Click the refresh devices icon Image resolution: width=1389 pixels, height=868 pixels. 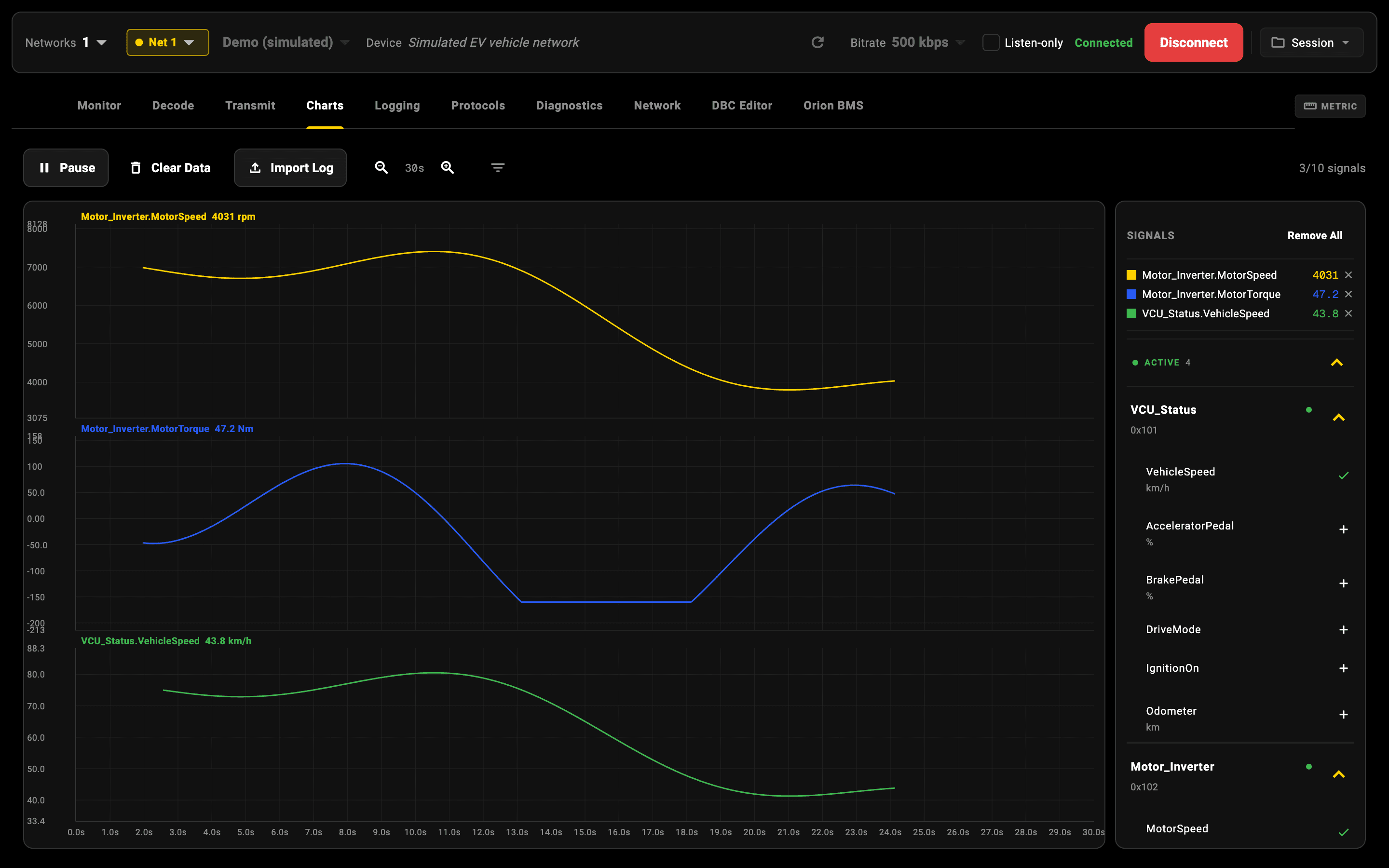coord(817,42)
